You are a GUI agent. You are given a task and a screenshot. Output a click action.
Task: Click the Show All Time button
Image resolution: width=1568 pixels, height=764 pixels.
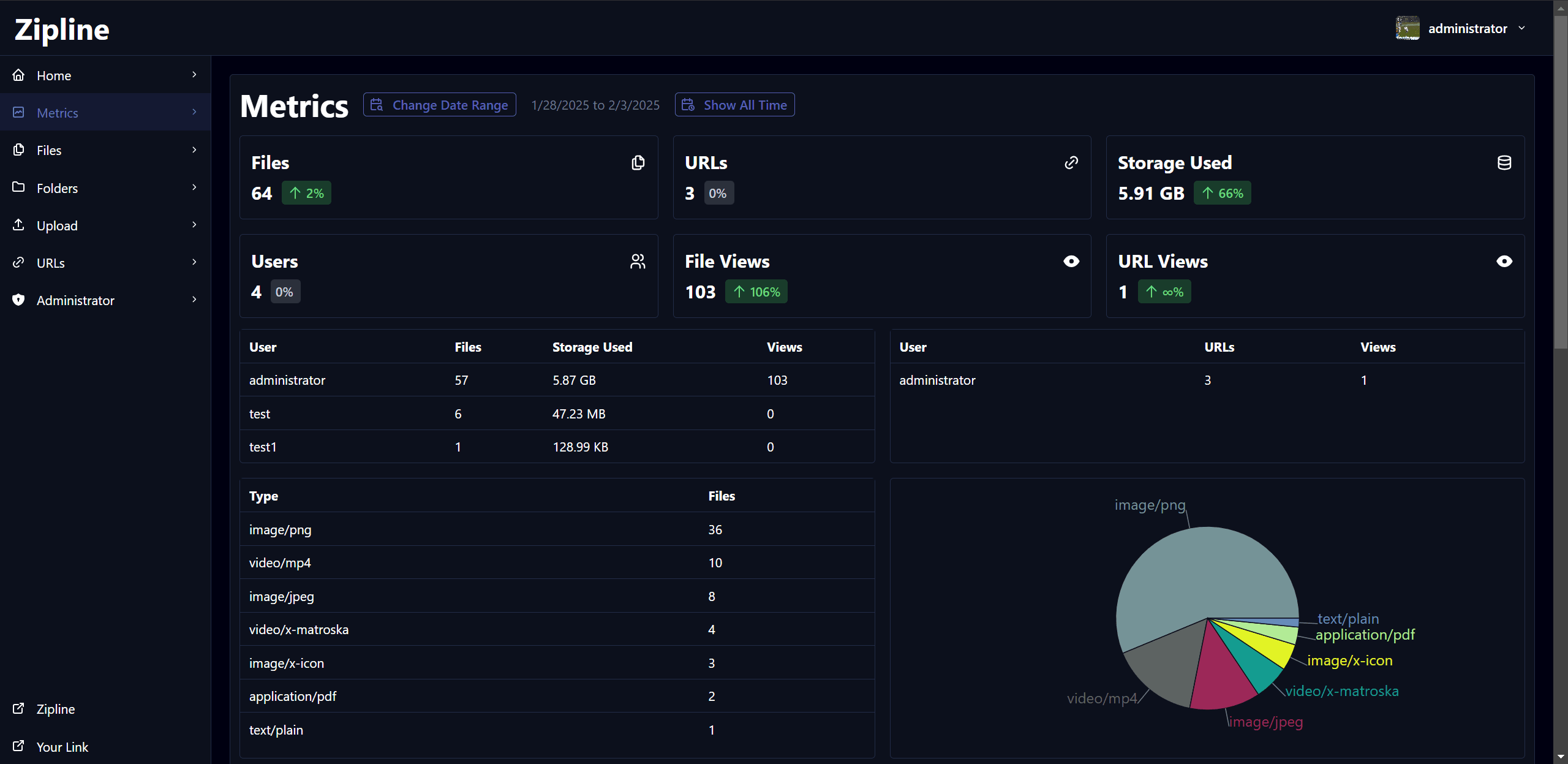[734, 104]
